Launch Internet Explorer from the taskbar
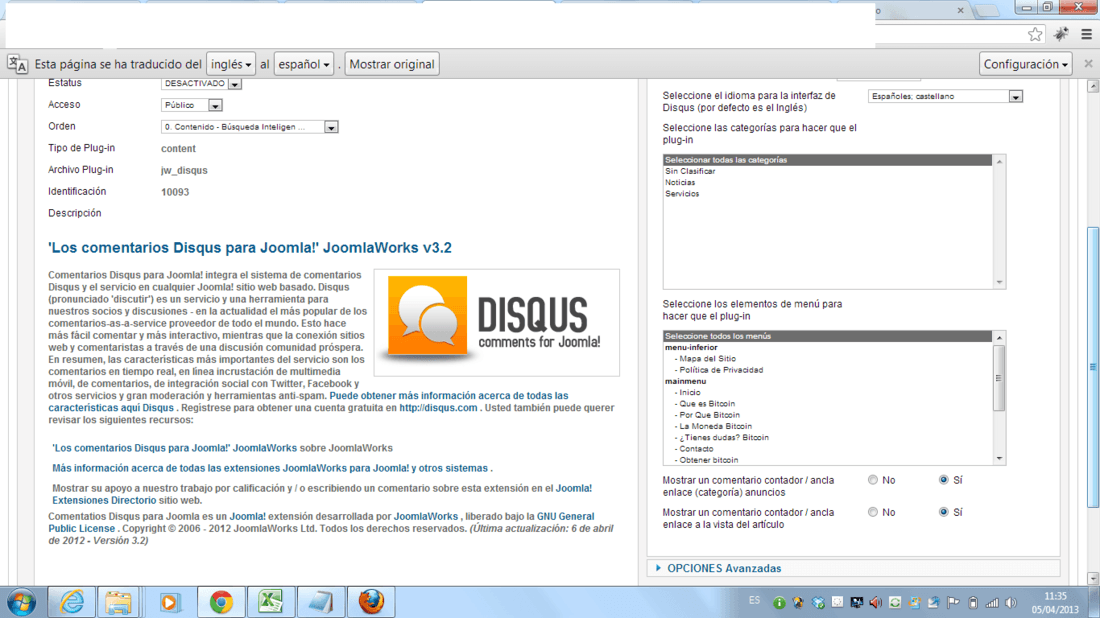The height and width of the screenshot is (618, 1100). (x=72, y=603)
